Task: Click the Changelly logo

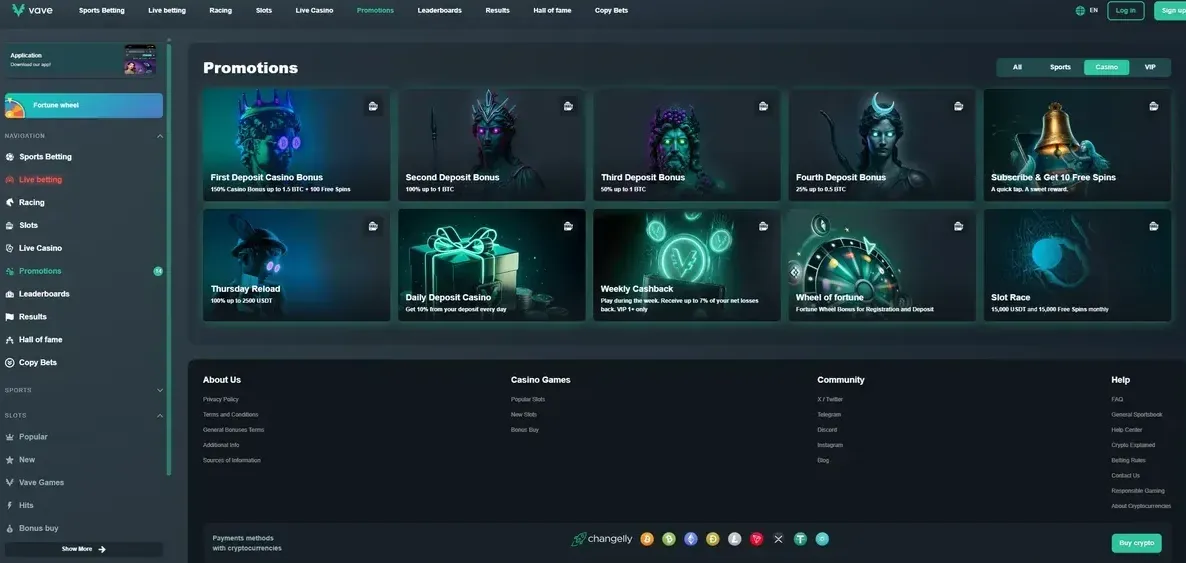Action: [601, 539]
